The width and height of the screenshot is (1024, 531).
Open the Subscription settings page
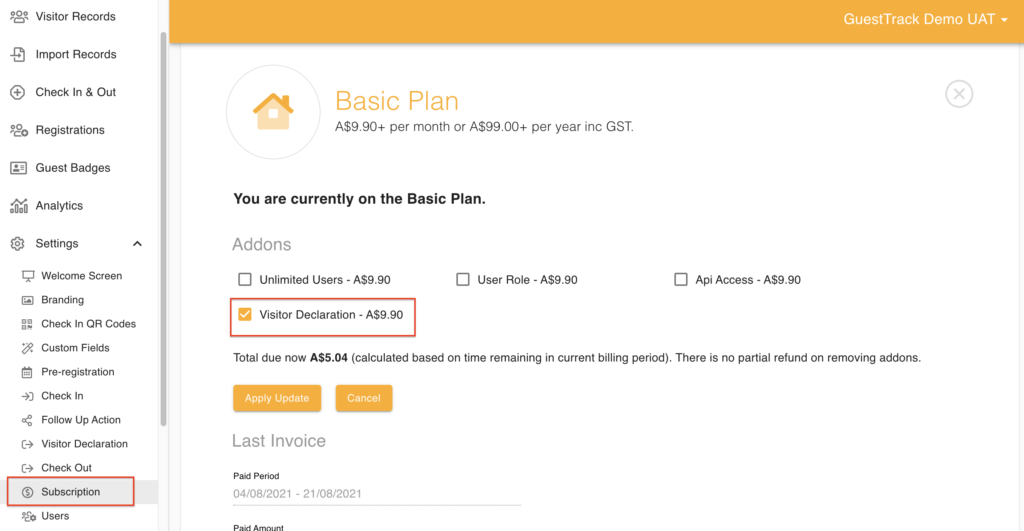[x=70, y=492]
